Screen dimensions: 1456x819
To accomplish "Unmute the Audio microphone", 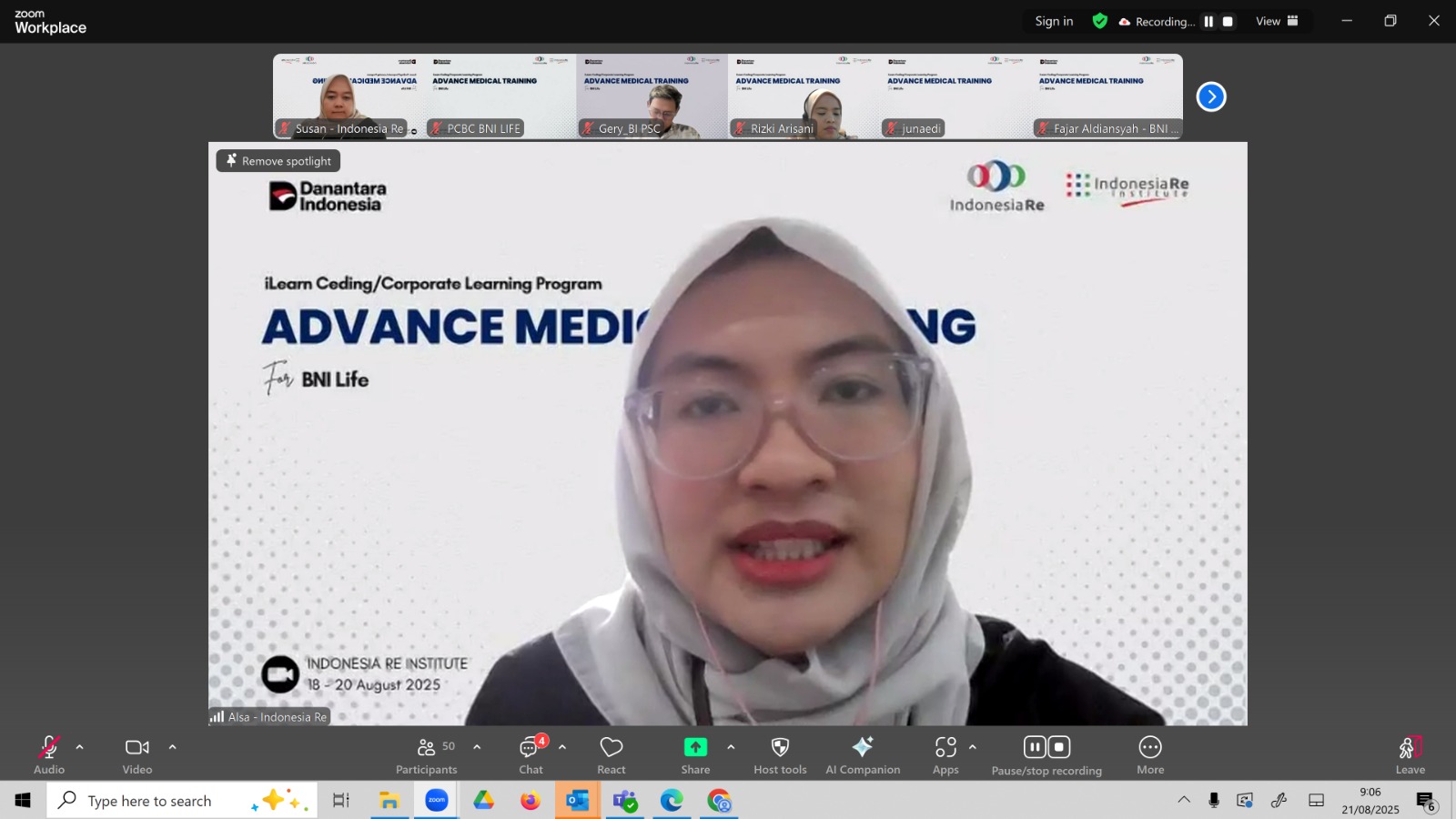I will click(x=49, y=754).
